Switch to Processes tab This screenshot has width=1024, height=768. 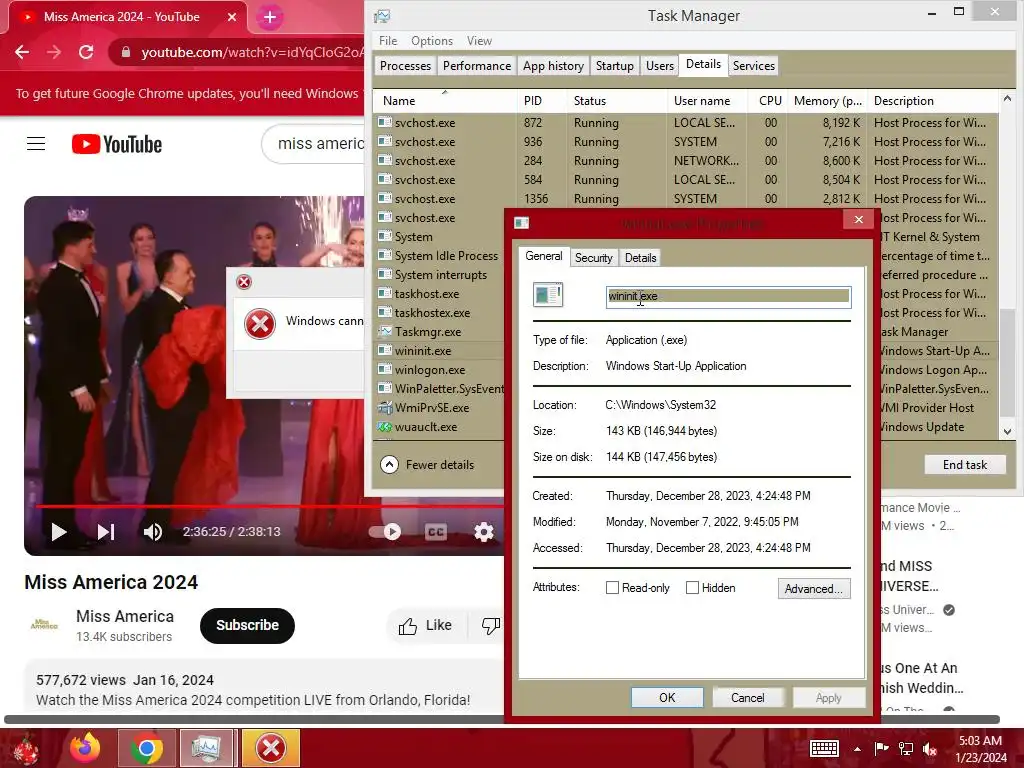pyautogui.click(x=406, y=66)
